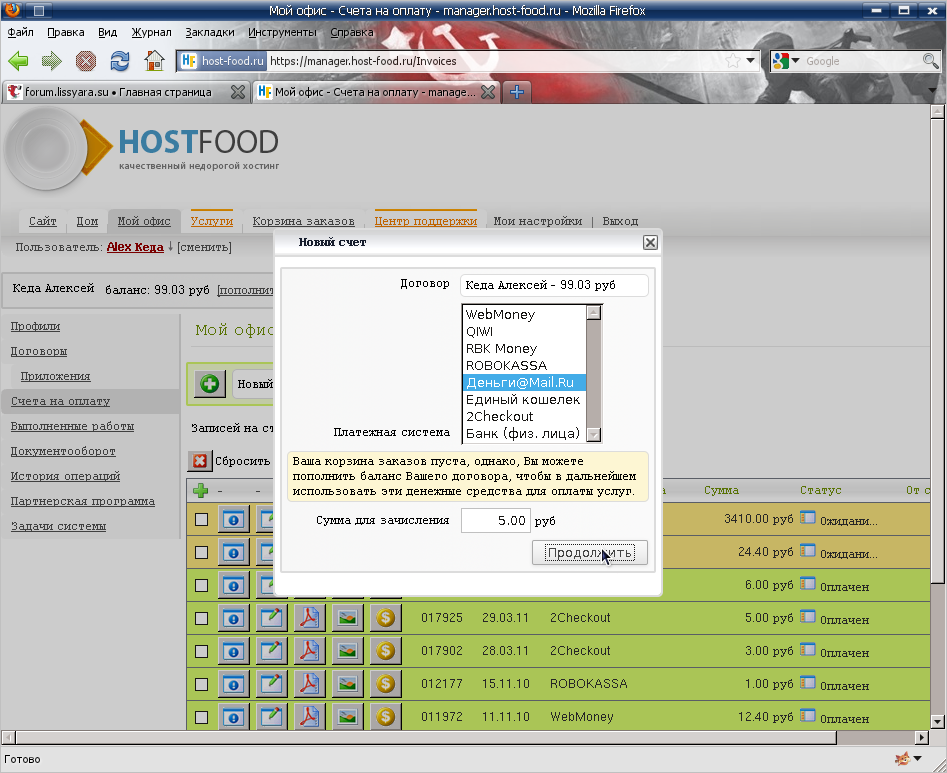Viewport: 947px width, 773px height.
Task: Click the Продолжить button
Action: (589, 553)
